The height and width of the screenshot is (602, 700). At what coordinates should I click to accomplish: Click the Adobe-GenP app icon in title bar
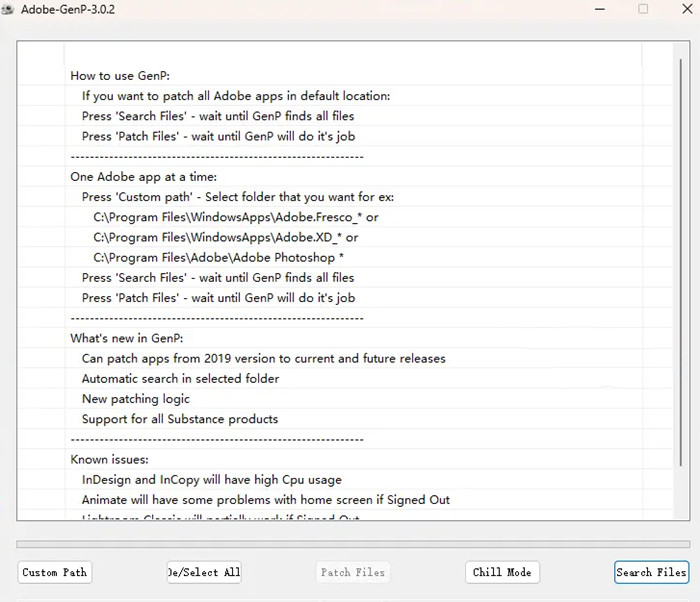click(x=7, y=9)
